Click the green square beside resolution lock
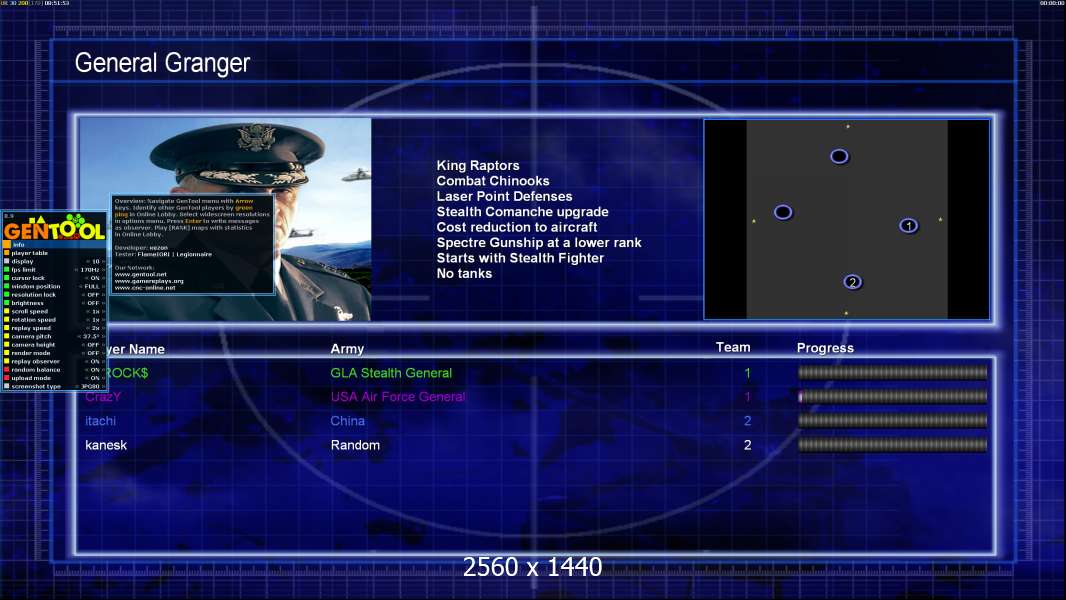Image resolution: width=1066 pixels, height=600 pixels. [x=7, y=295]
